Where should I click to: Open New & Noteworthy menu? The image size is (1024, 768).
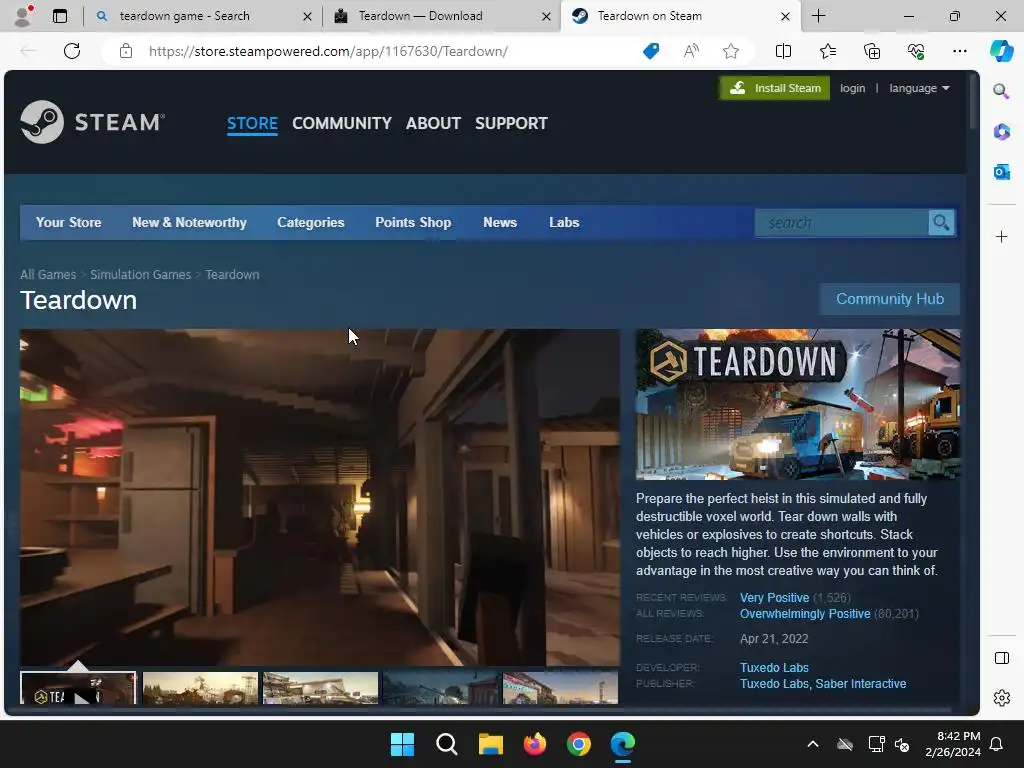[189, 223]
